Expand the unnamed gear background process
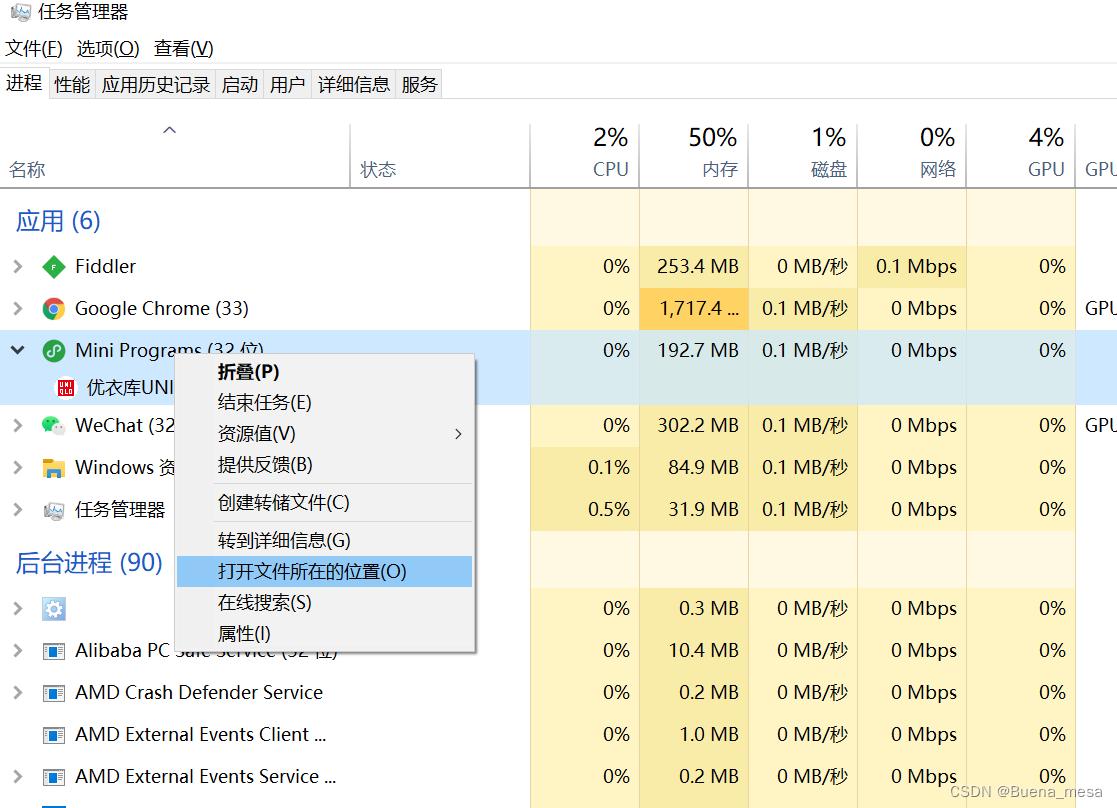Image resolution: width=1117 pixels, height=808 pixels. click(18, 608)
